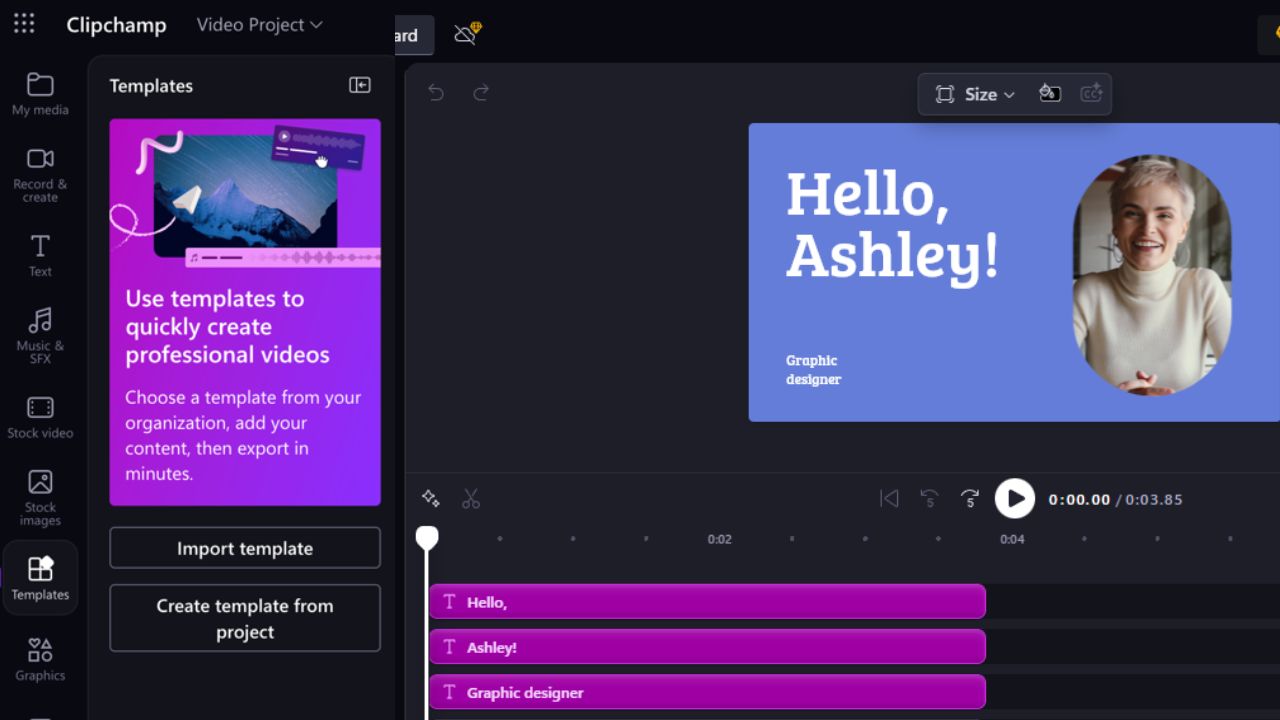
Task: Click the Import template button
Action: [244, 548]
